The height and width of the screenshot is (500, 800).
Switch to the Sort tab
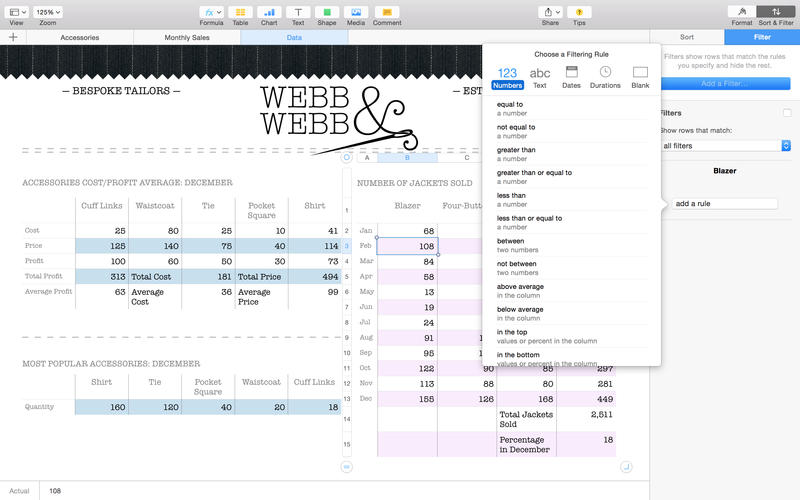[x=687, y=37]
